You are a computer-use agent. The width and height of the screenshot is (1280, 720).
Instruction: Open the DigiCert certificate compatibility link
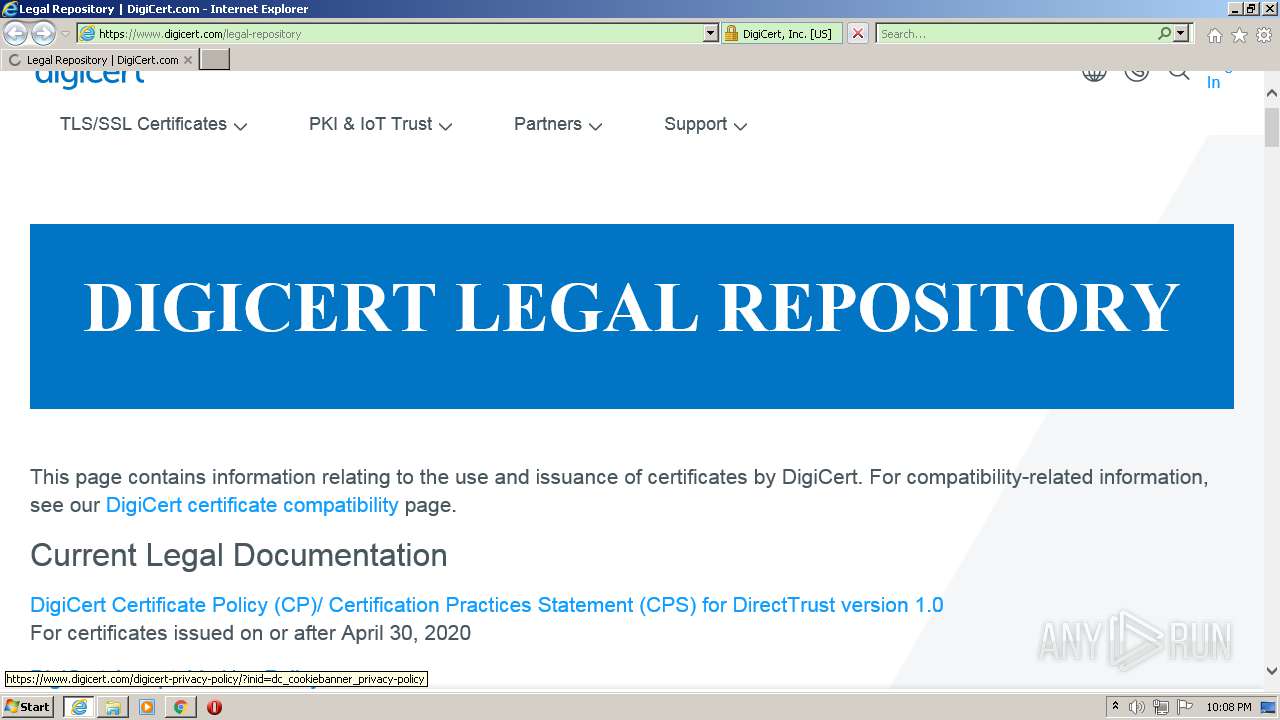[252, 505]
